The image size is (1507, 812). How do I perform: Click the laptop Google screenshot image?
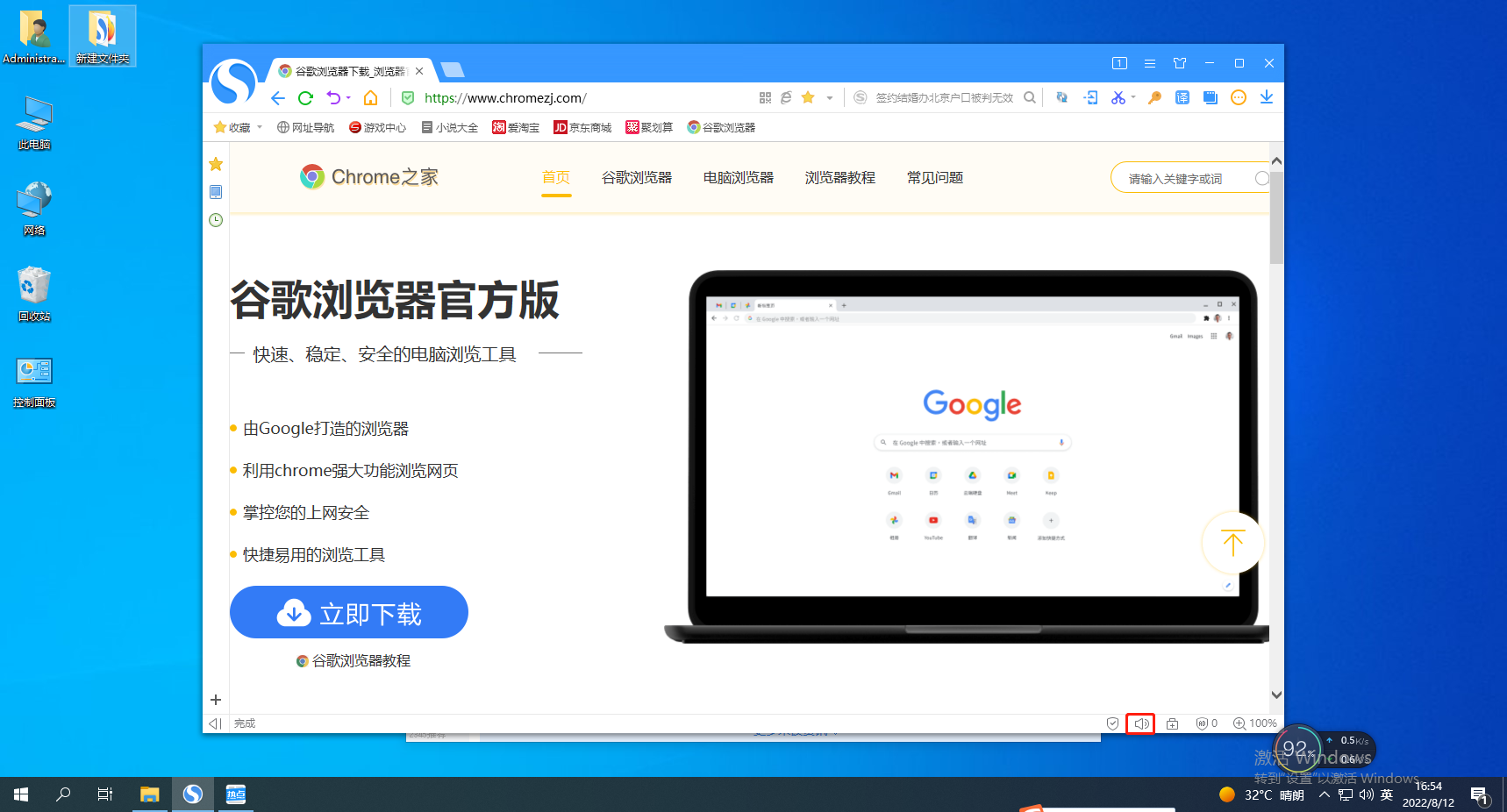[967, 457]
